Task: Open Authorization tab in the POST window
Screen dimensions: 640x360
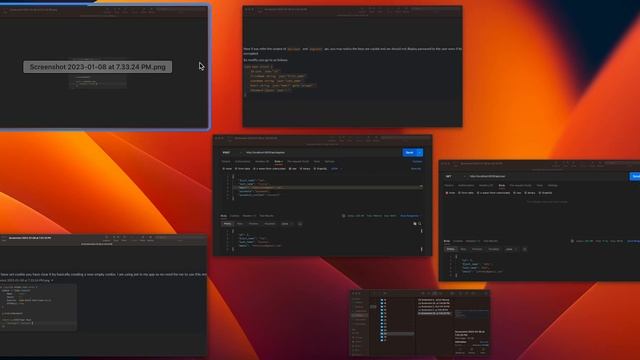Action: click(x=242, y=162)
